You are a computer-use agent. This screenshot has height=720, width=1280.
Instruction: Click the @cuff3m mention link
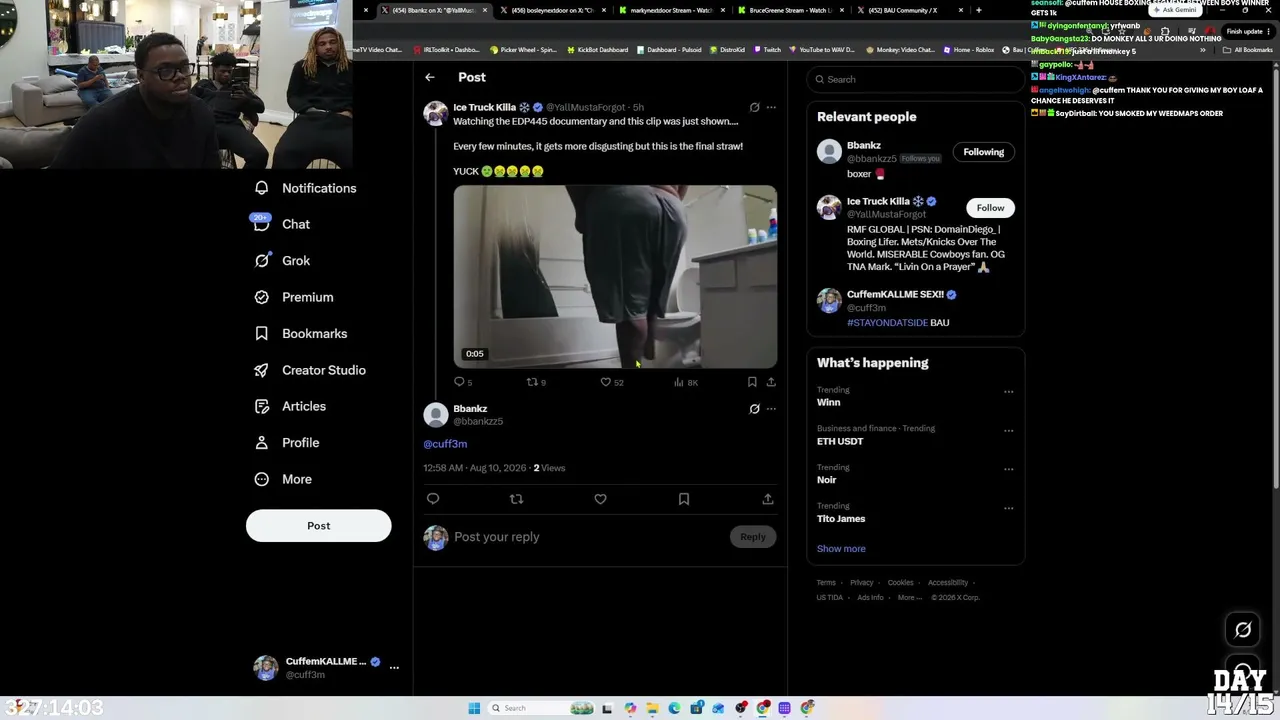coord(445,444)
